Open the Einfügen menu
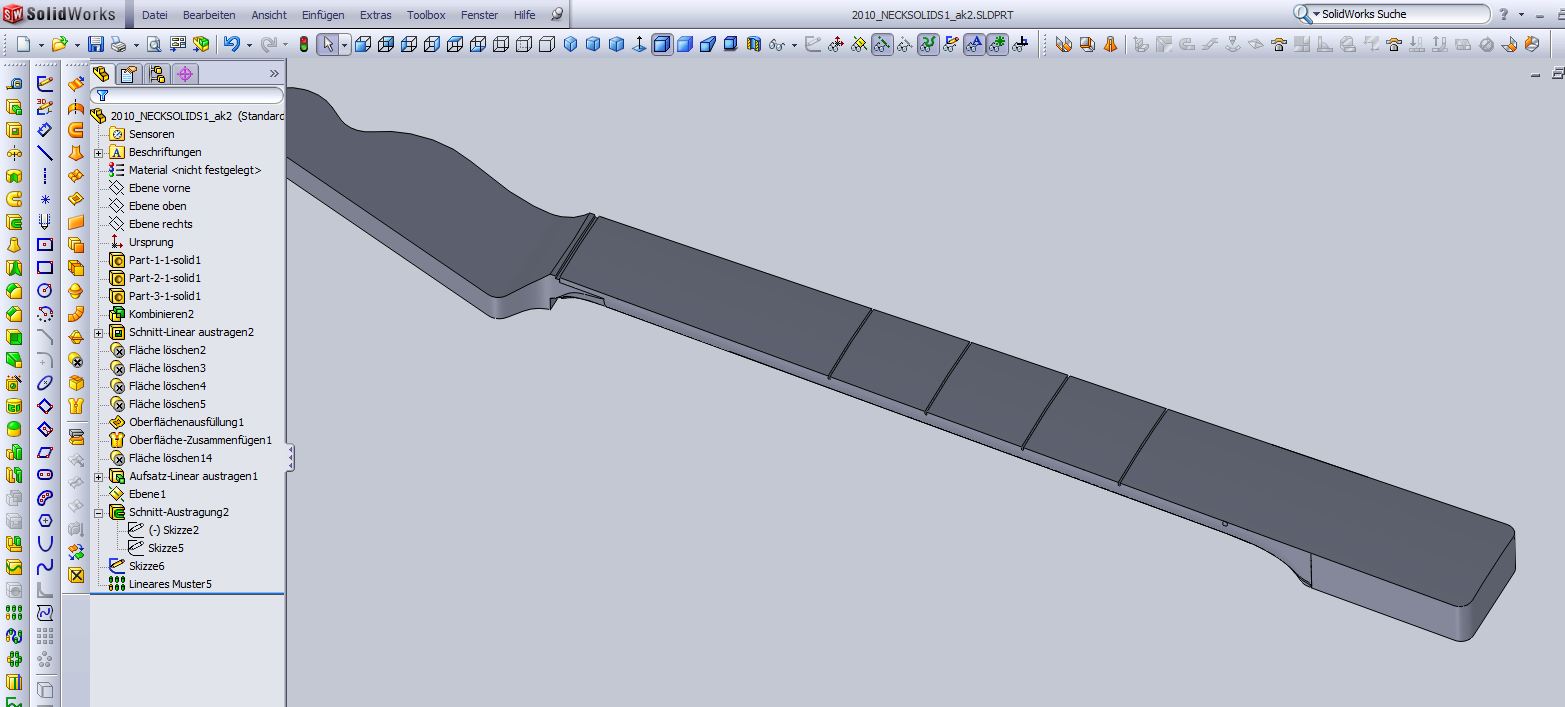The image size is (1565, 707). (323, 15)
